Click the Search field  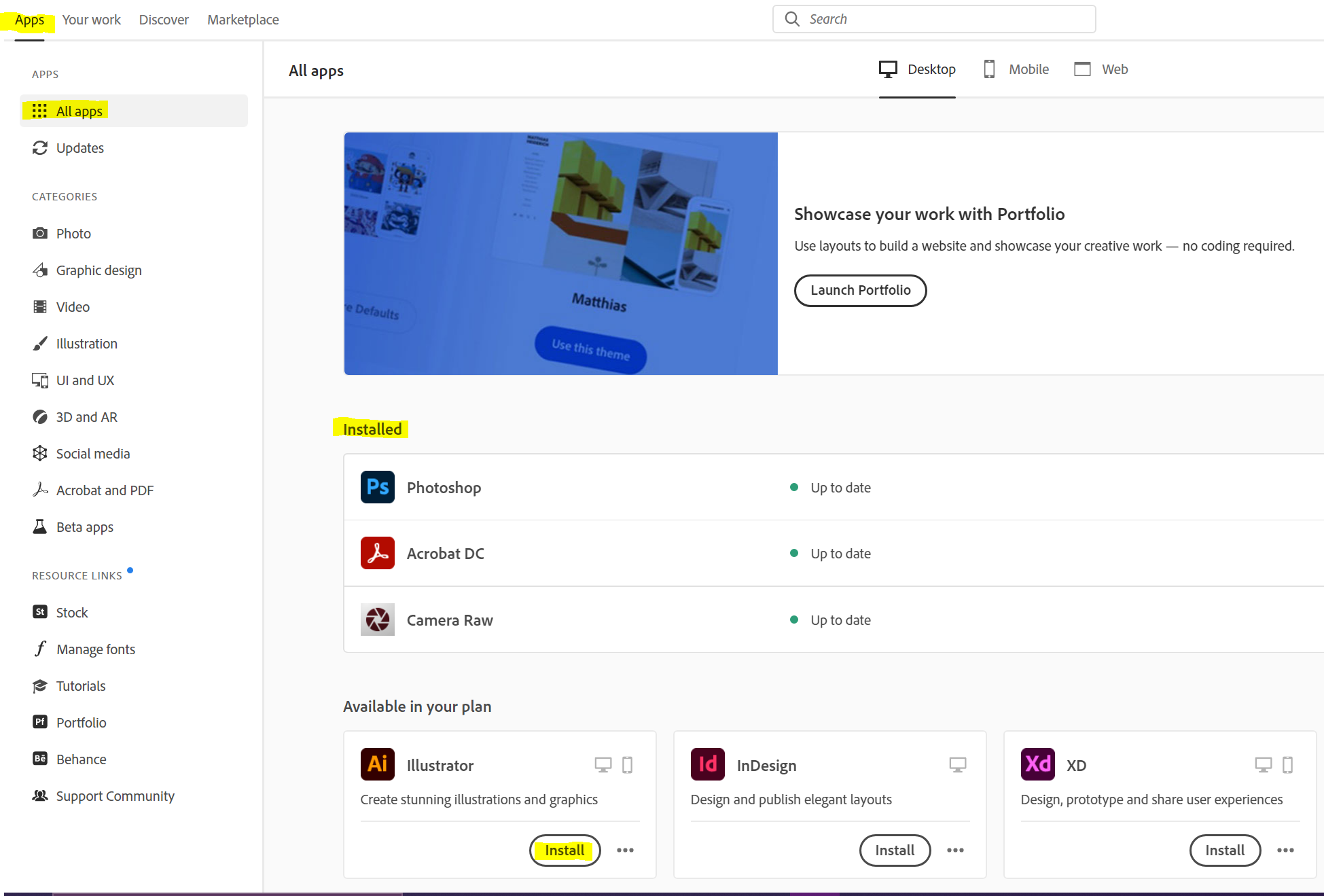934,19
